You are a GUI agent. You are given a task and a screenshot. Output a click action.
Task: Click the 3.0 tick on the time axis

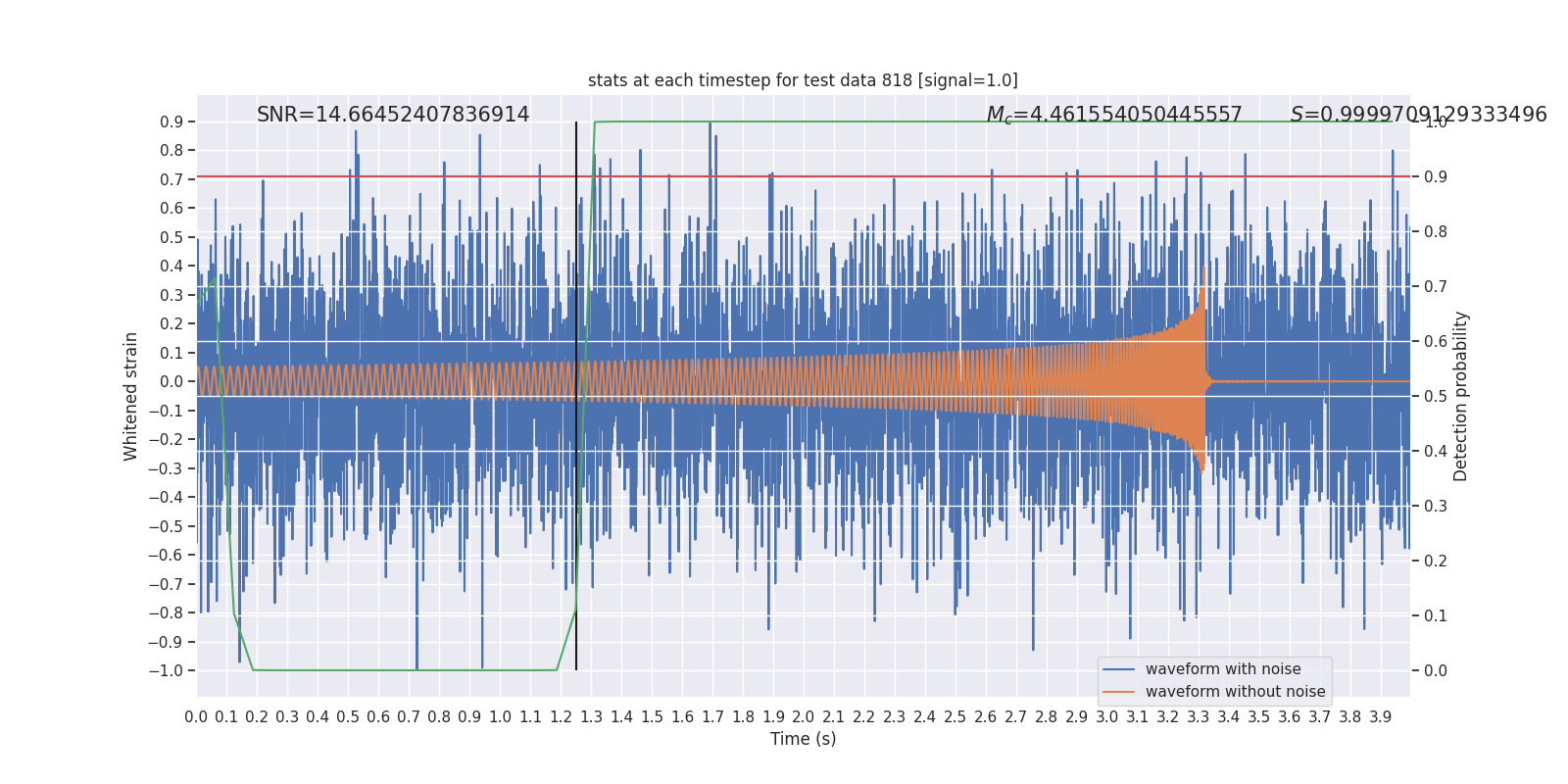coord(1107,717)
